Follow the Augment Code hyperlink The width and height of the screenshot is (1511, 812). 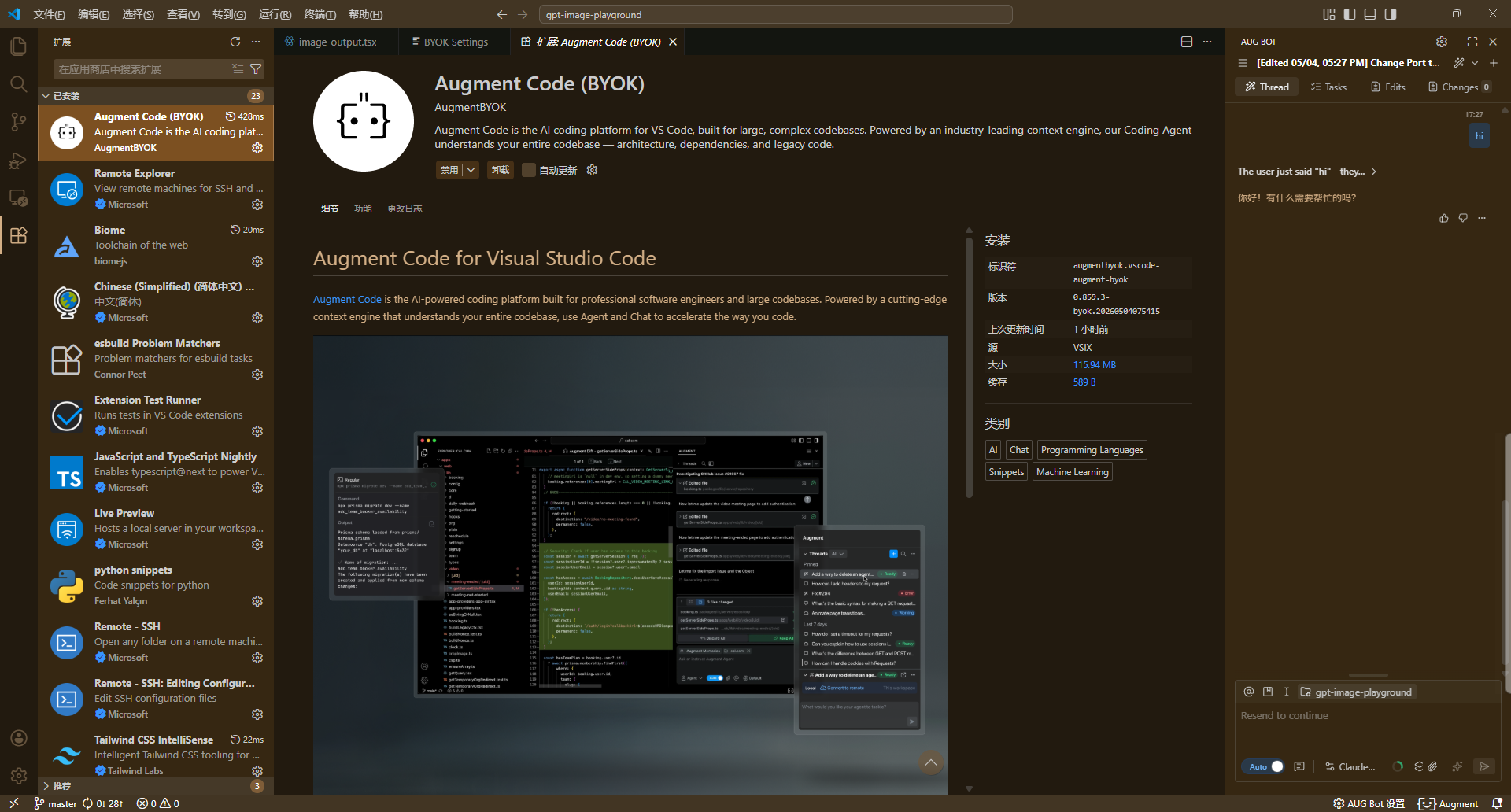coord(347,300)
